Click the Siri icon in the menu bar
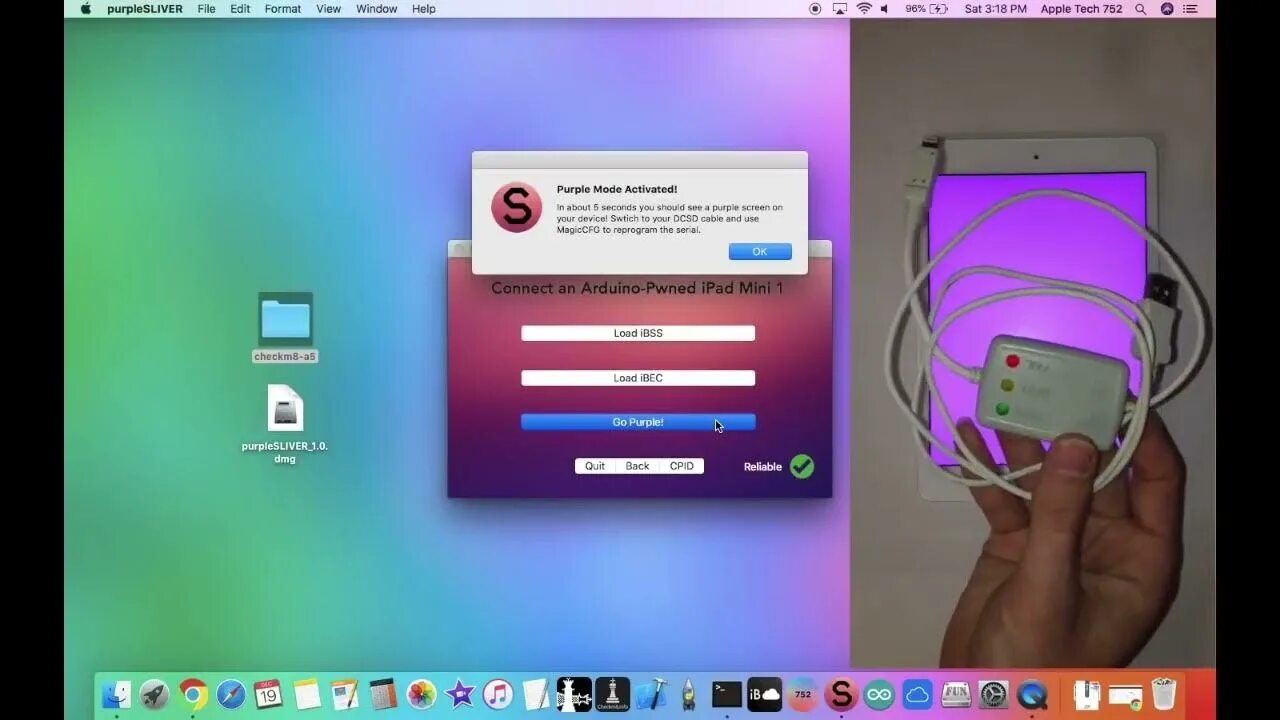This screenshot has height=720, width=1280. point(1167,9)
